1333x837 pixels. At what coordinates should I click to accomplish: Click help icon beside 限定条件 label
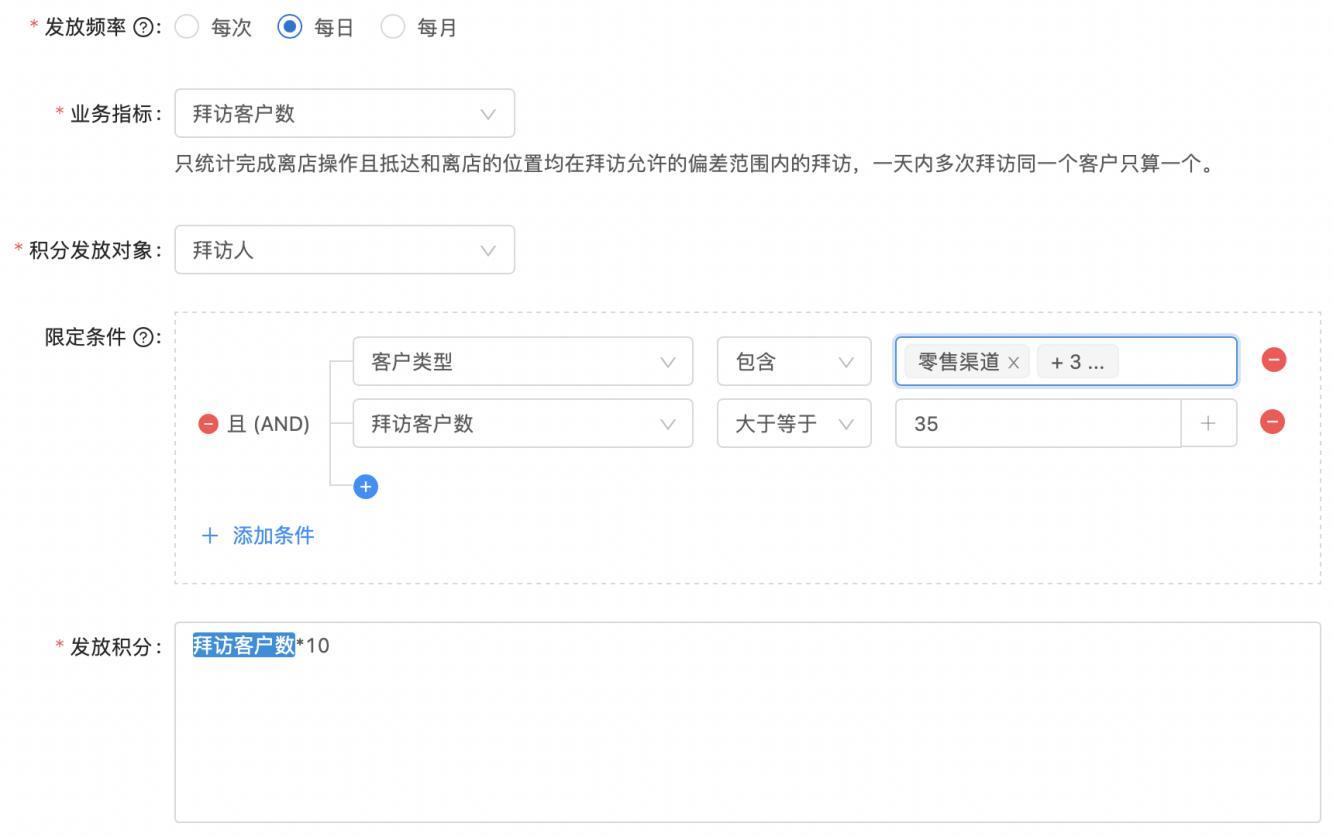coord(144,338)
